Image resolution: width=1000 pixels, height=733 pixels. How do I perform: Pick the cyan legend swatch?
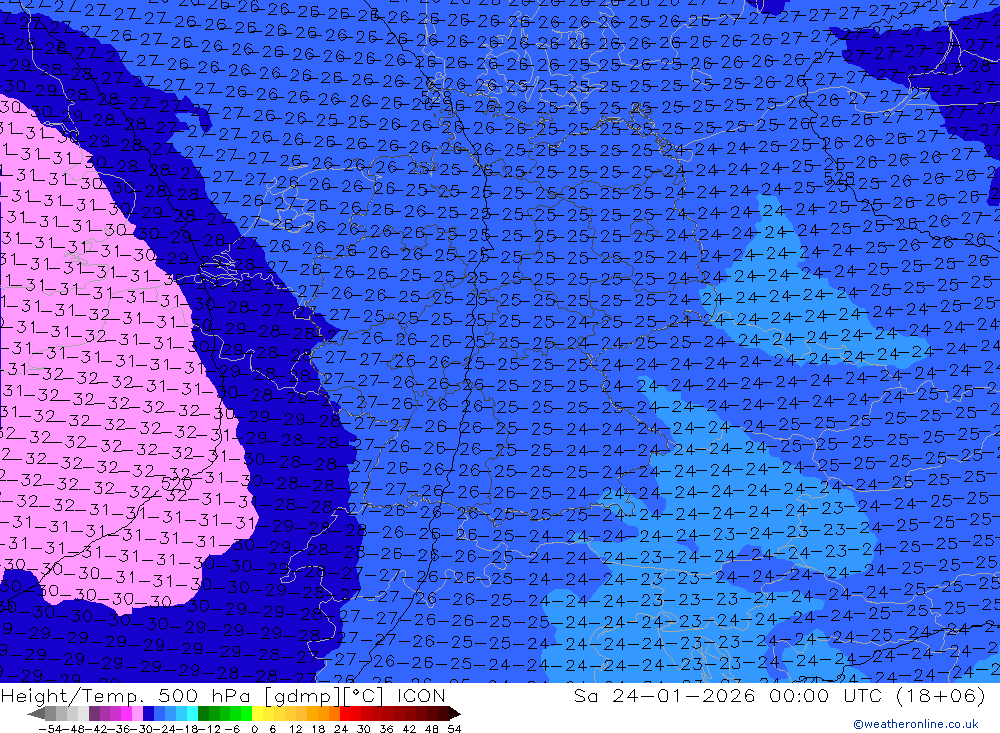192,713
